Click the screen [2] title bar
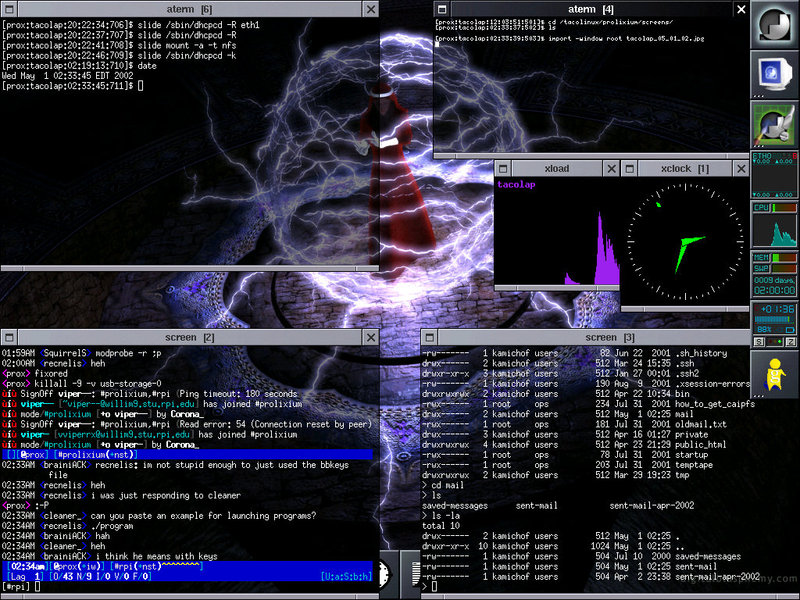Image resolution: width=800 pixels, height=600 pixels. click(190, 337)
